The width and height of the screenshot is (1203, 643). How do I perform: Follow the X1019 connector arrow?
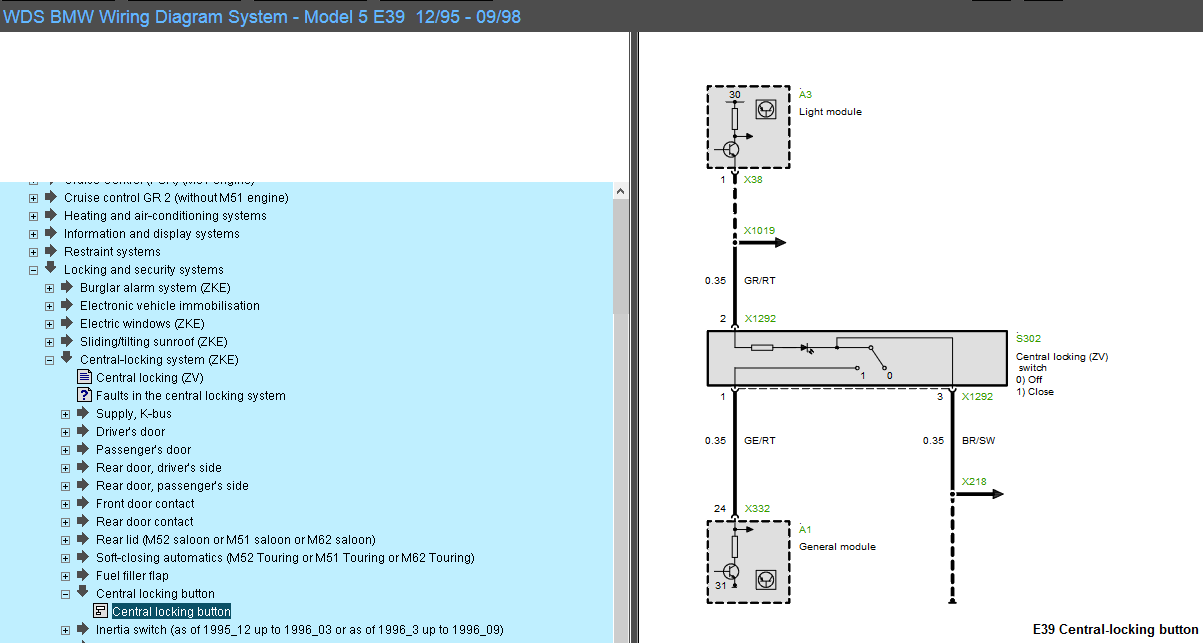(x=761, y=242)
